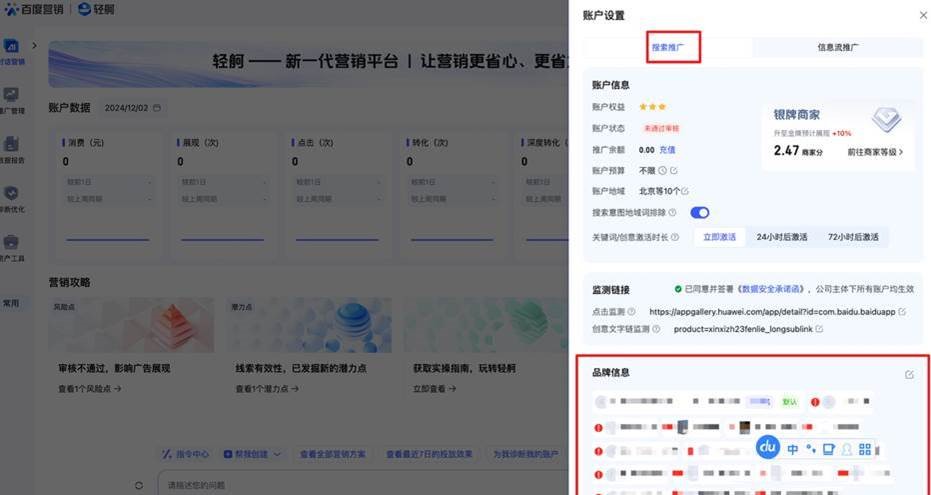Click the Baidu input method 'du' icon

[x=767, y=448]
